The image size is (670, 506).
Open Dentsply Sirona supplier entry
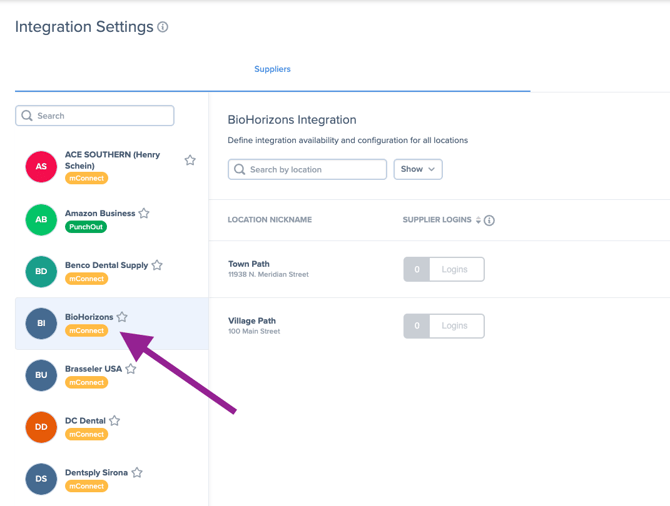(x=96, y=473)
